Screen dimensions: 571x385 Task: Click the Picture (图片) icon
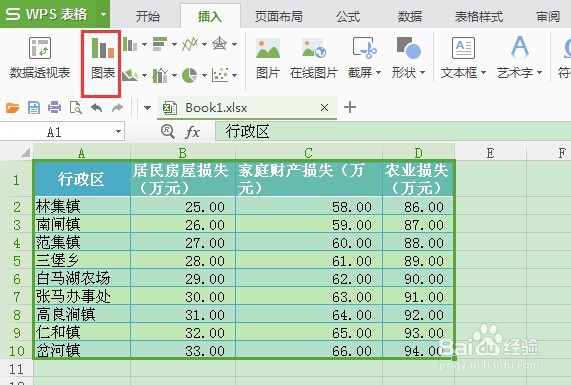click(268, 48)
